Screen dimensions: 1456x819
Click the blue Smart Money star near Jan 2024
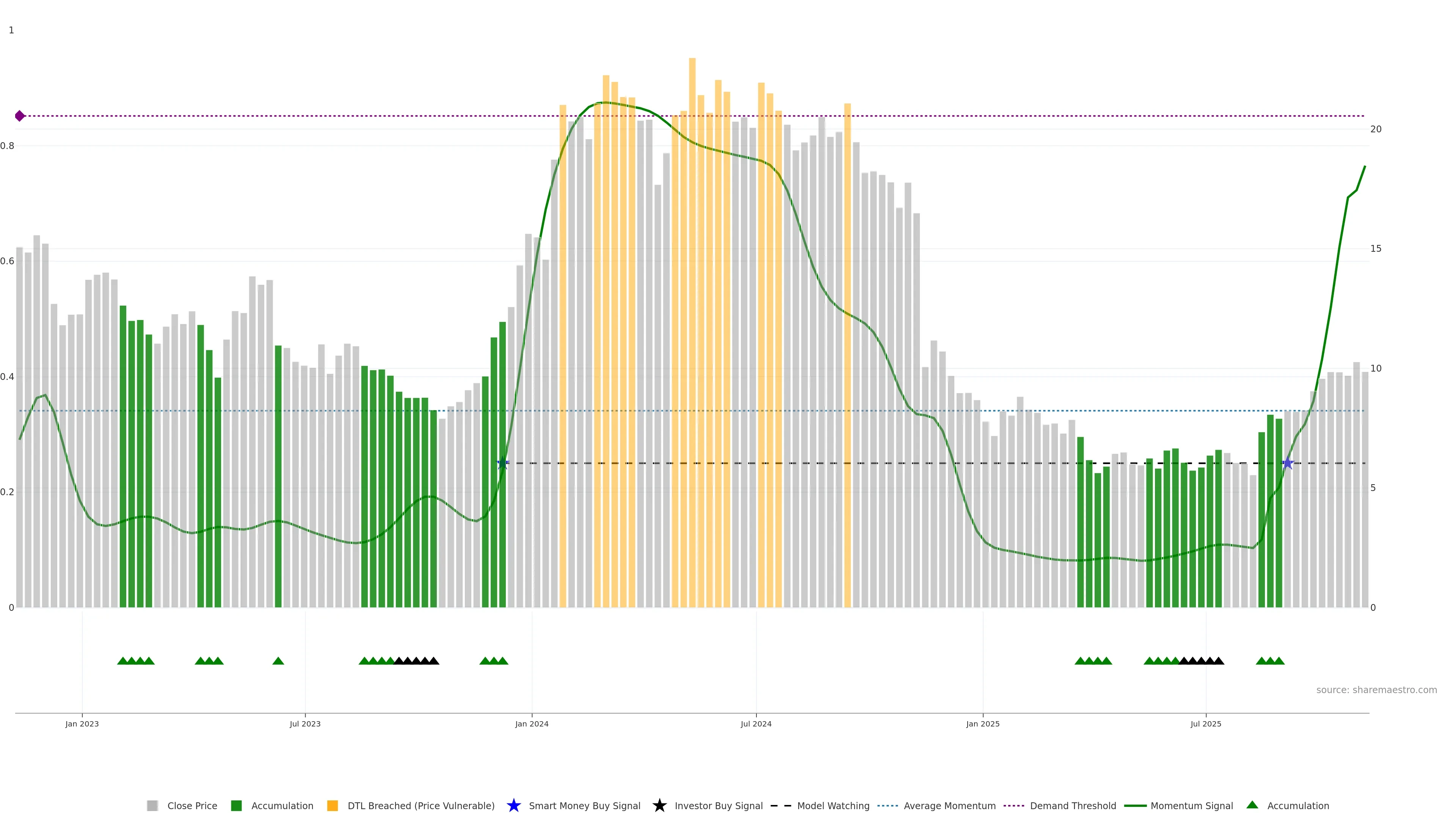pos(502,463)
